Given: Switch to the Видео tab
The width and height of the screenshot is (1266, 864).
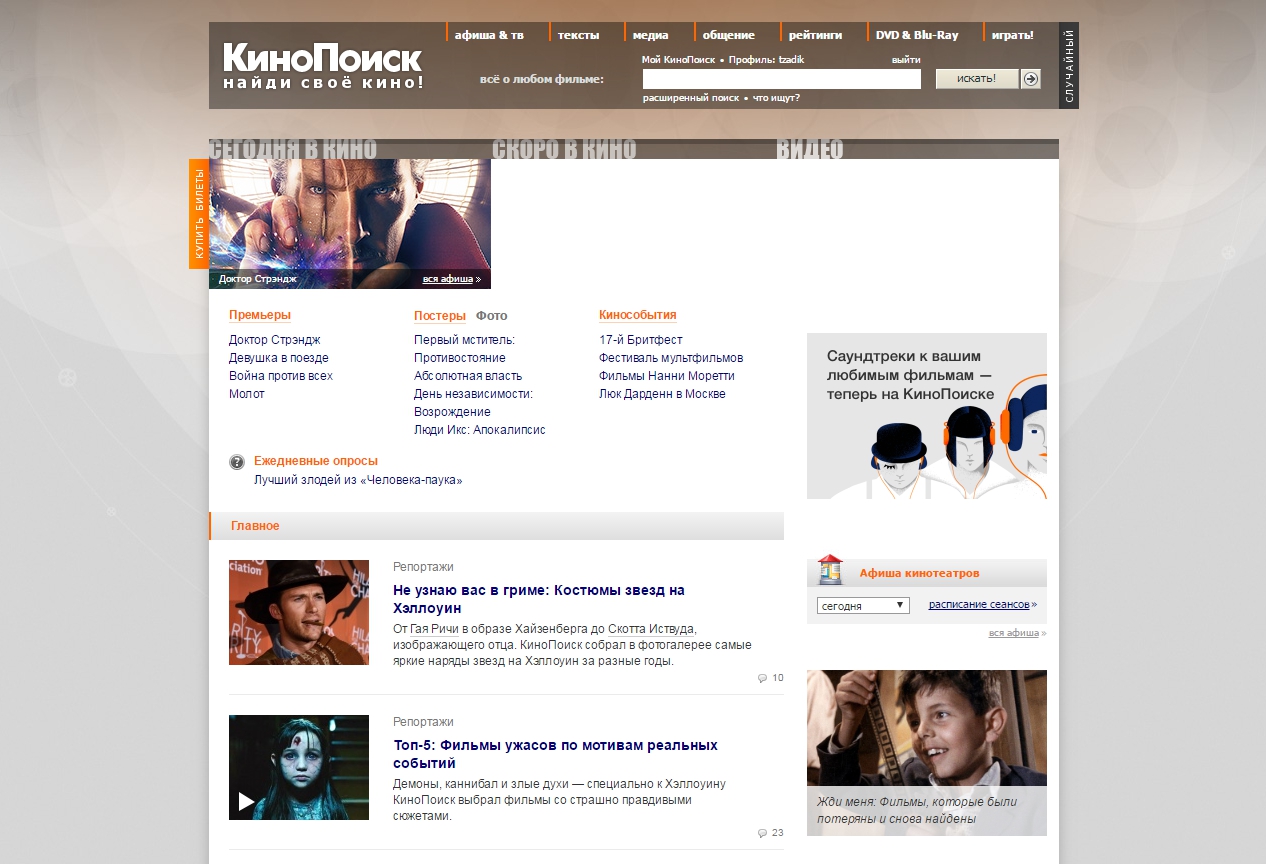Looking at the screenshot, I should point(810,149).
